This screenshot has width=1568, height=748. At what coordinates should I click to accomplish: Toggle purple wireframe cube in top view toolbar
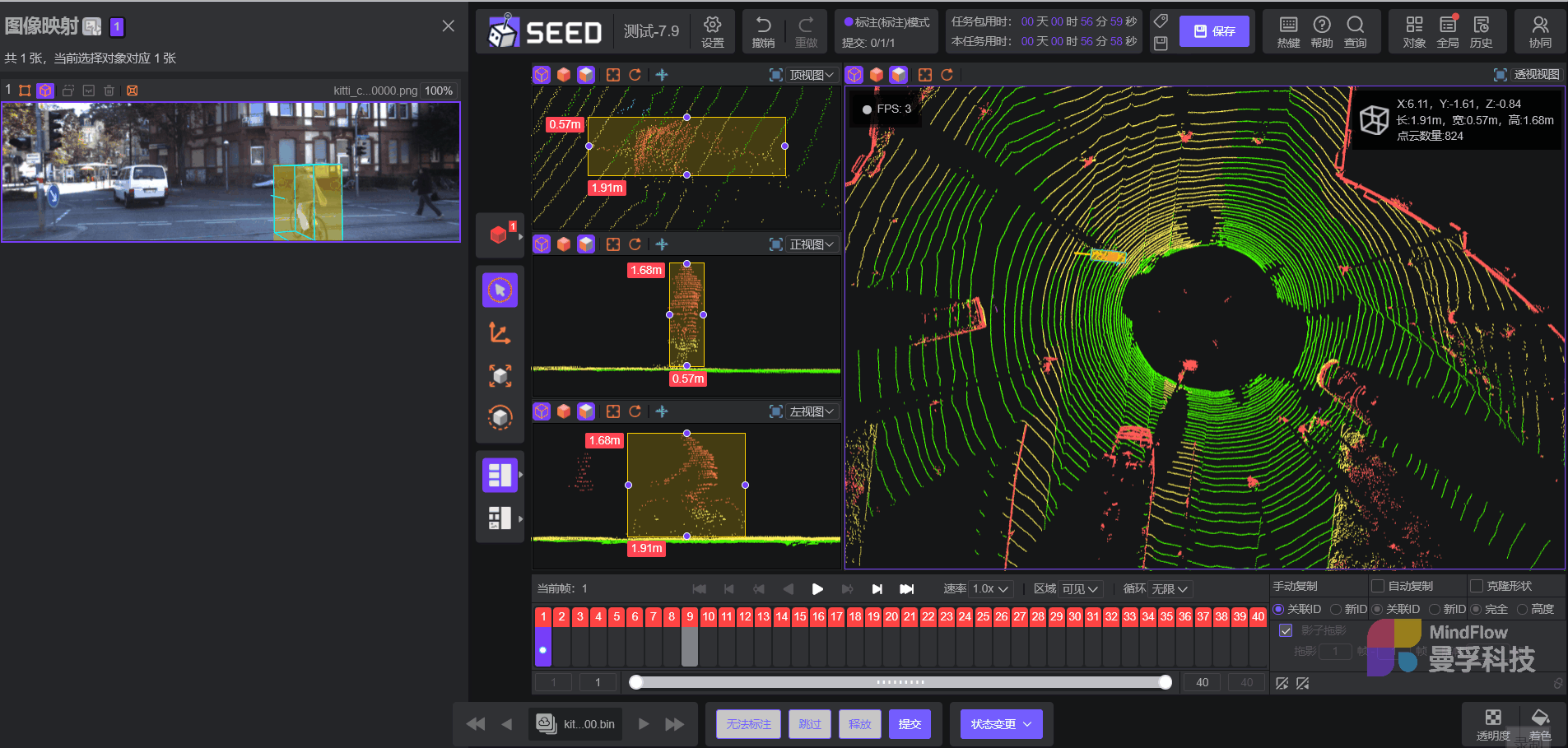(542, 75)
